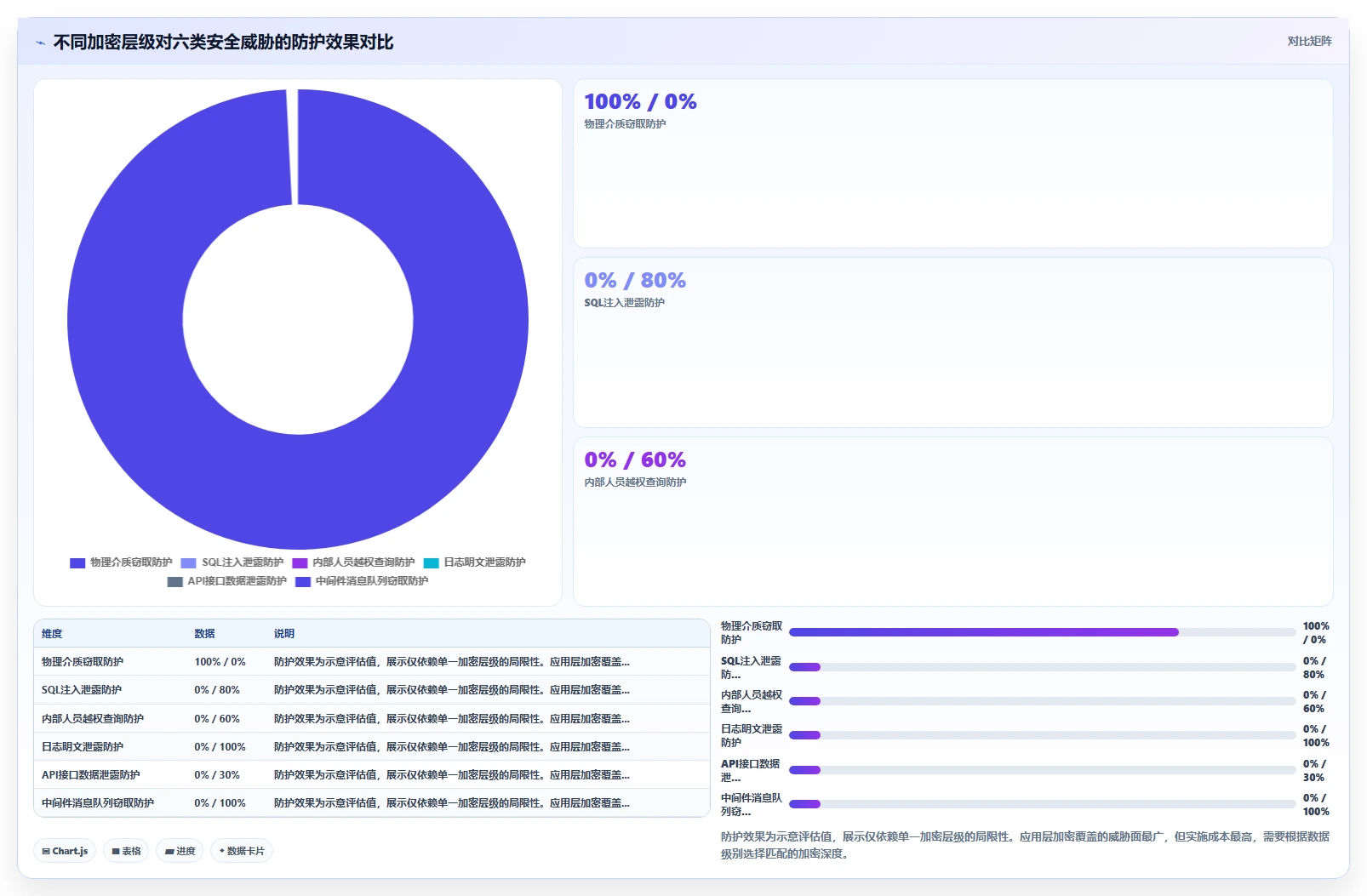Screen dimensions: 1367x896
Task: Click the header icon beside the title
Action: pyautogui.click(x=40, y=43)
